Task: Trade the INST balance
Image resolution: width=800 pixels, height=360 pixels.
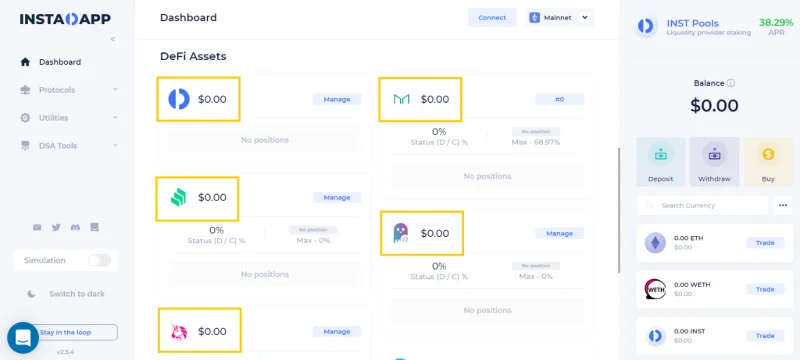Action: 765,336
